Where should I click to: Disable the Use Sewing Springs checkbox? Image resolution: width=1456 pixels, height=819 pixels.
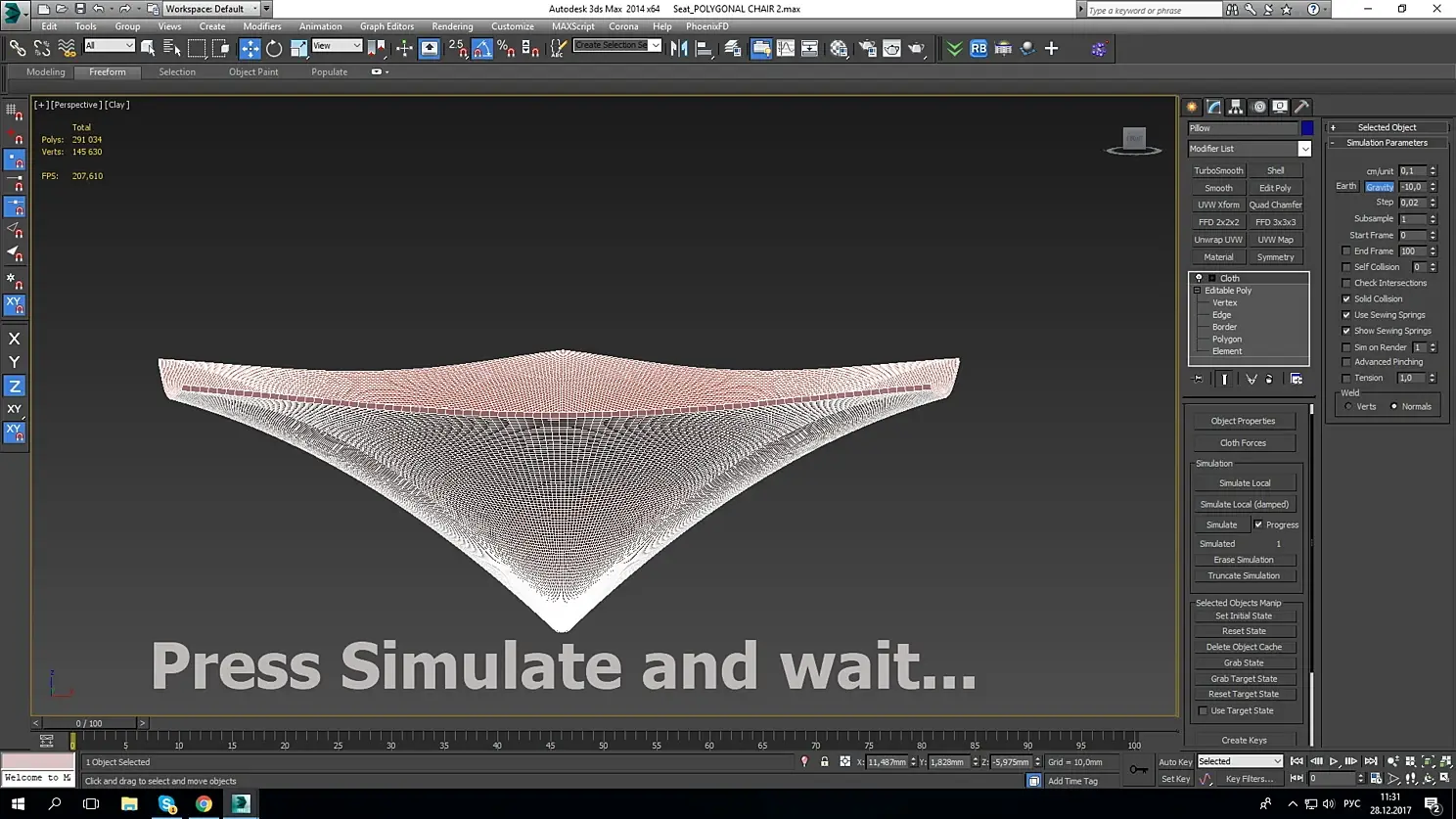[1346, 315]
